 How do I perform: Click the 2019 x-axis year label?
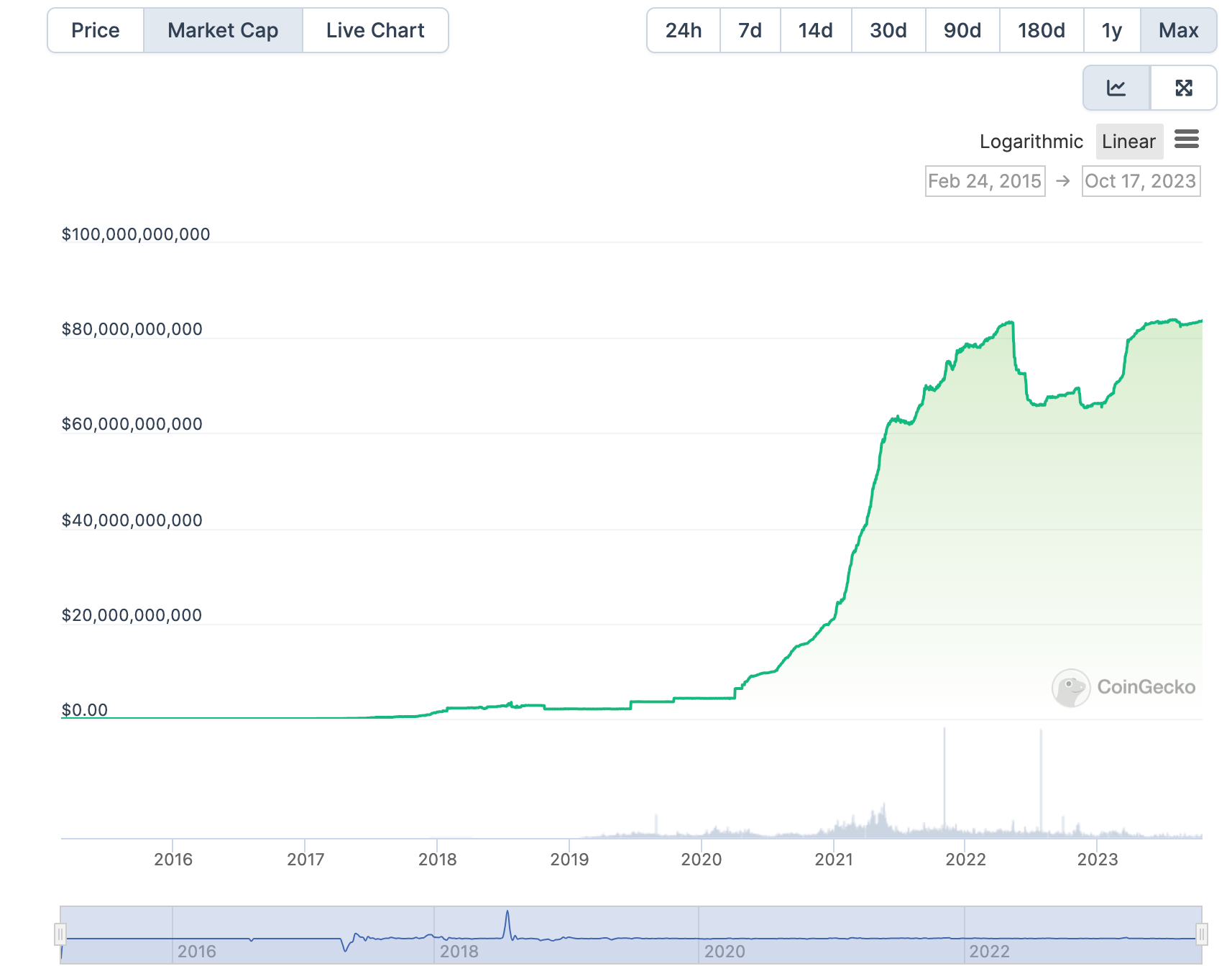[569, 860]
